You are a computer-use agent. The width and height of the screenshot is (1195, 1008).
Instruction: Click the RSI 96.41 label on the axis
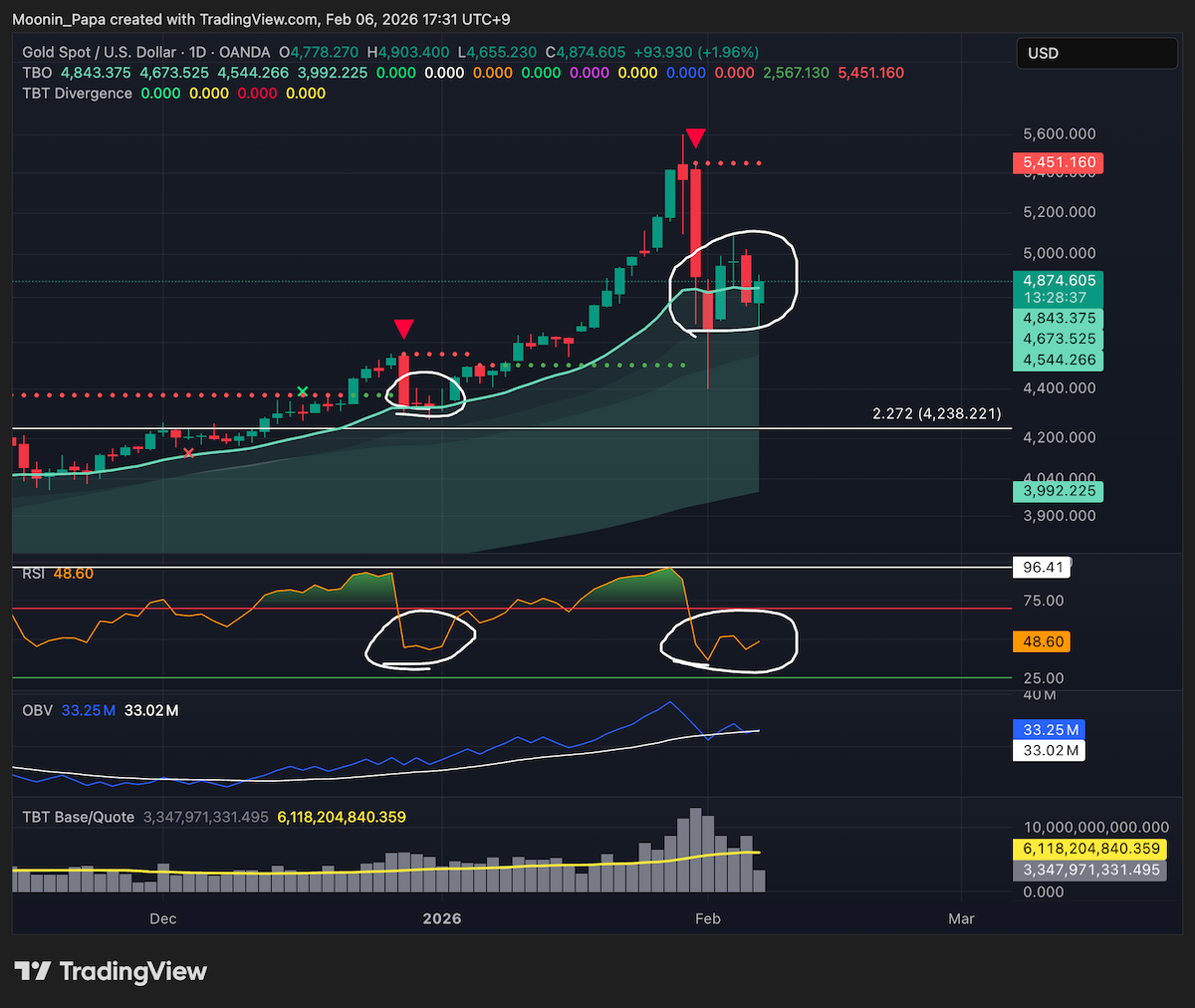click(1043, 567)
